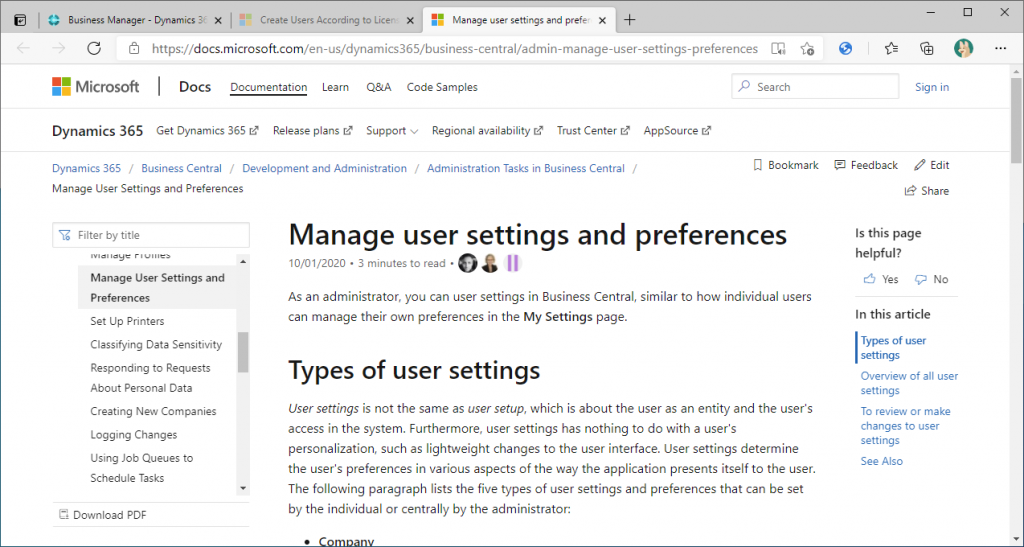Select Creating New Companies in the sidebar
This screenshot has width=1024, height=547.
coord(153,411)
